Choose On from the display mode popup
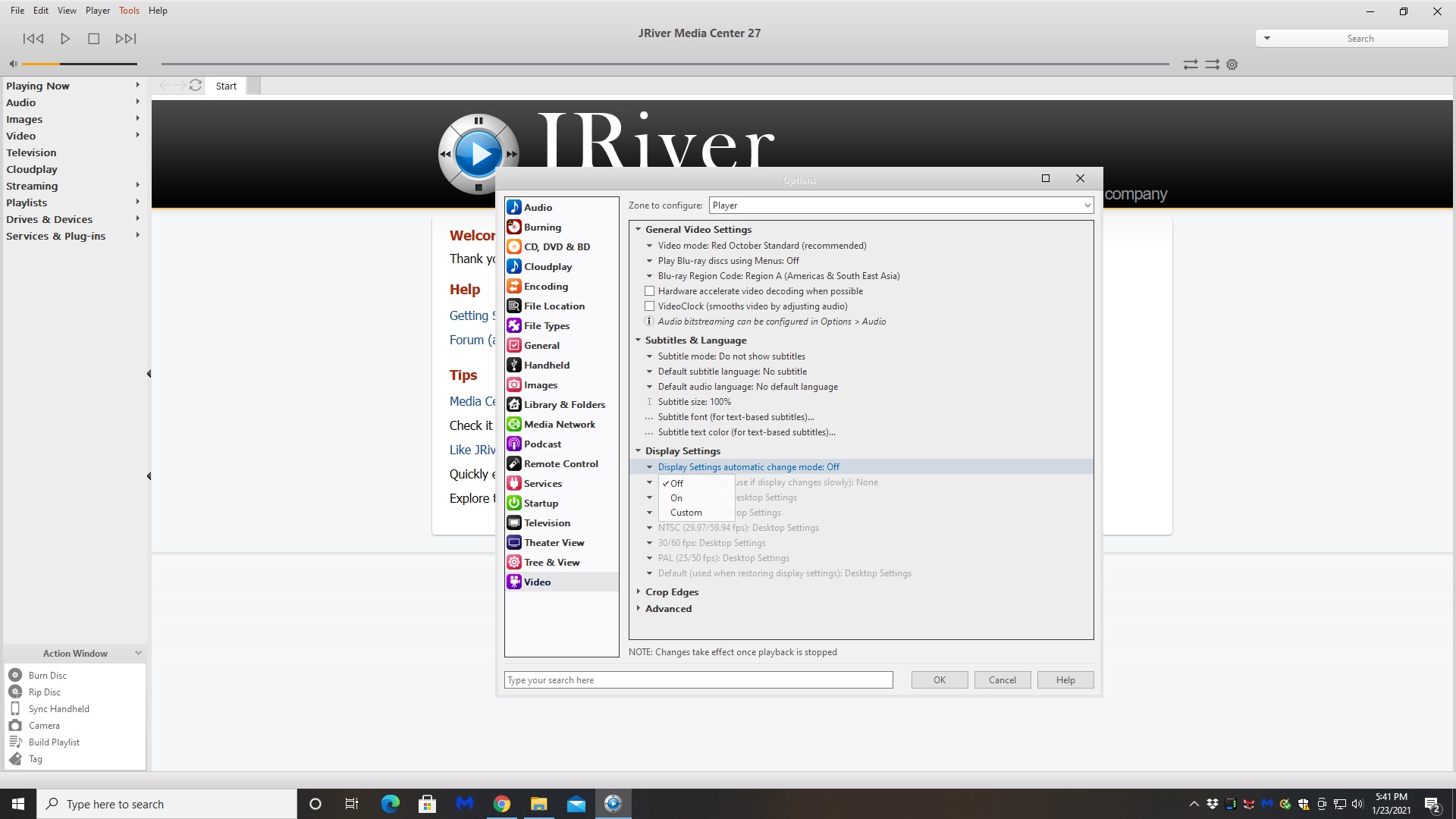Viewport: 1456px width, 819px height. [x=696, y=498]
